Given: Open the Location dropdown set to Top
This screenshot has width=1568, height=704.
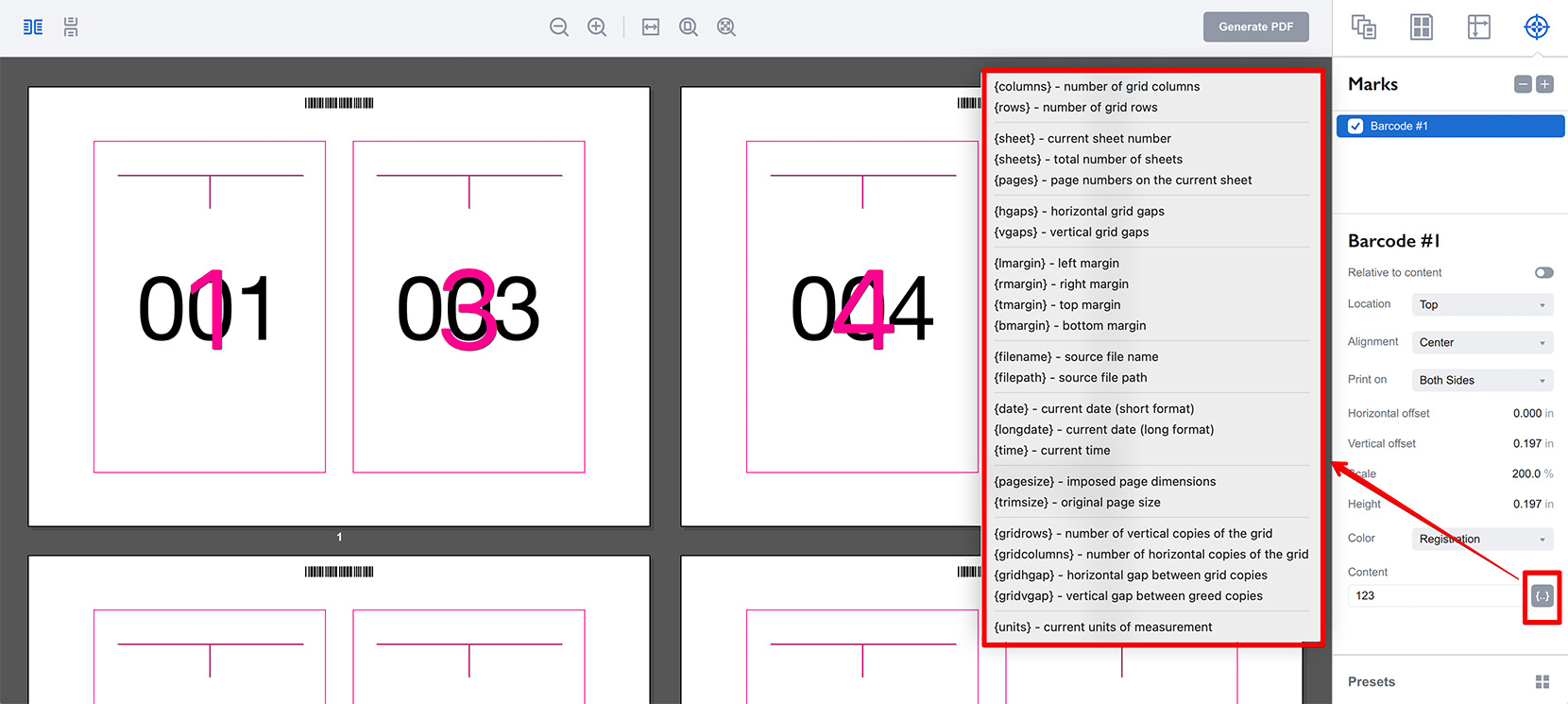Looking at the screenshot, I should pos(1482,304).
